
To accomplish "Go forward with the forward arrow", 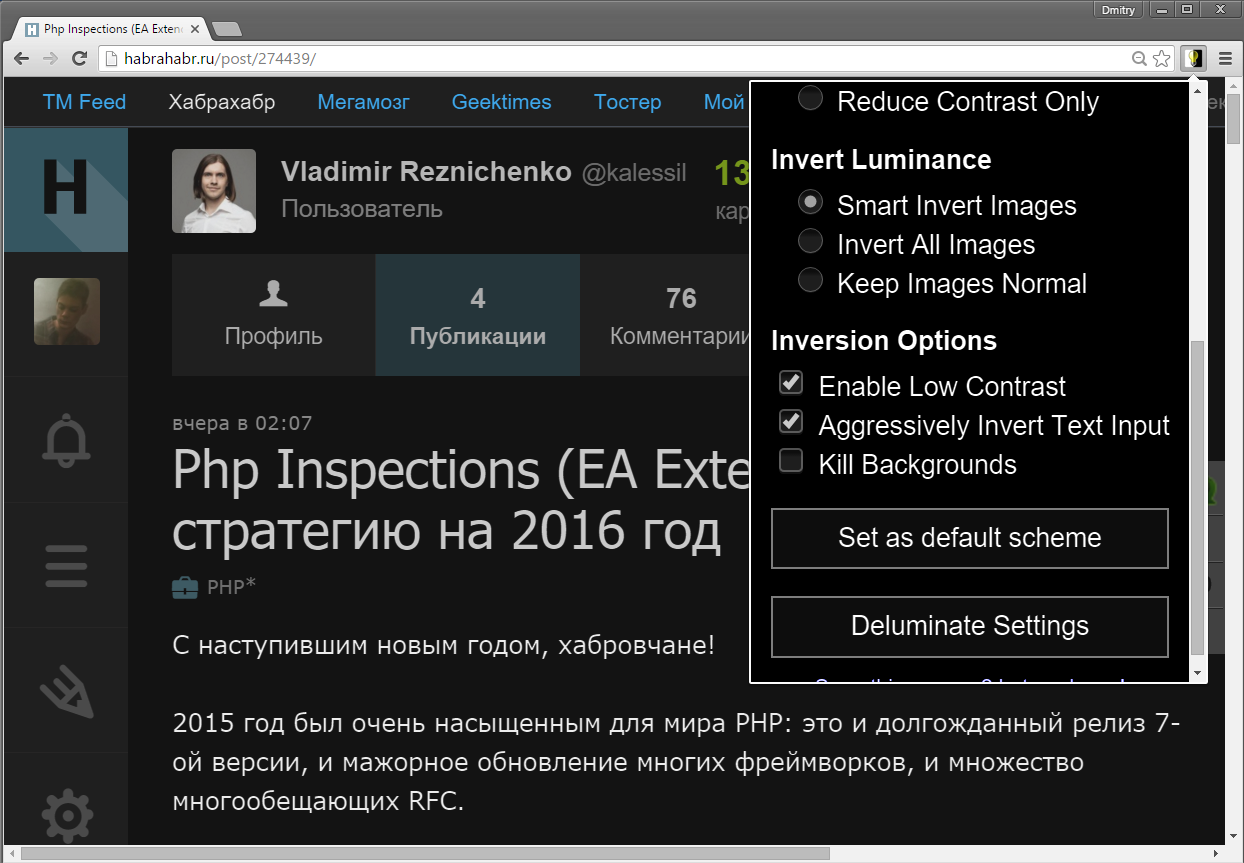I will 50,59.
